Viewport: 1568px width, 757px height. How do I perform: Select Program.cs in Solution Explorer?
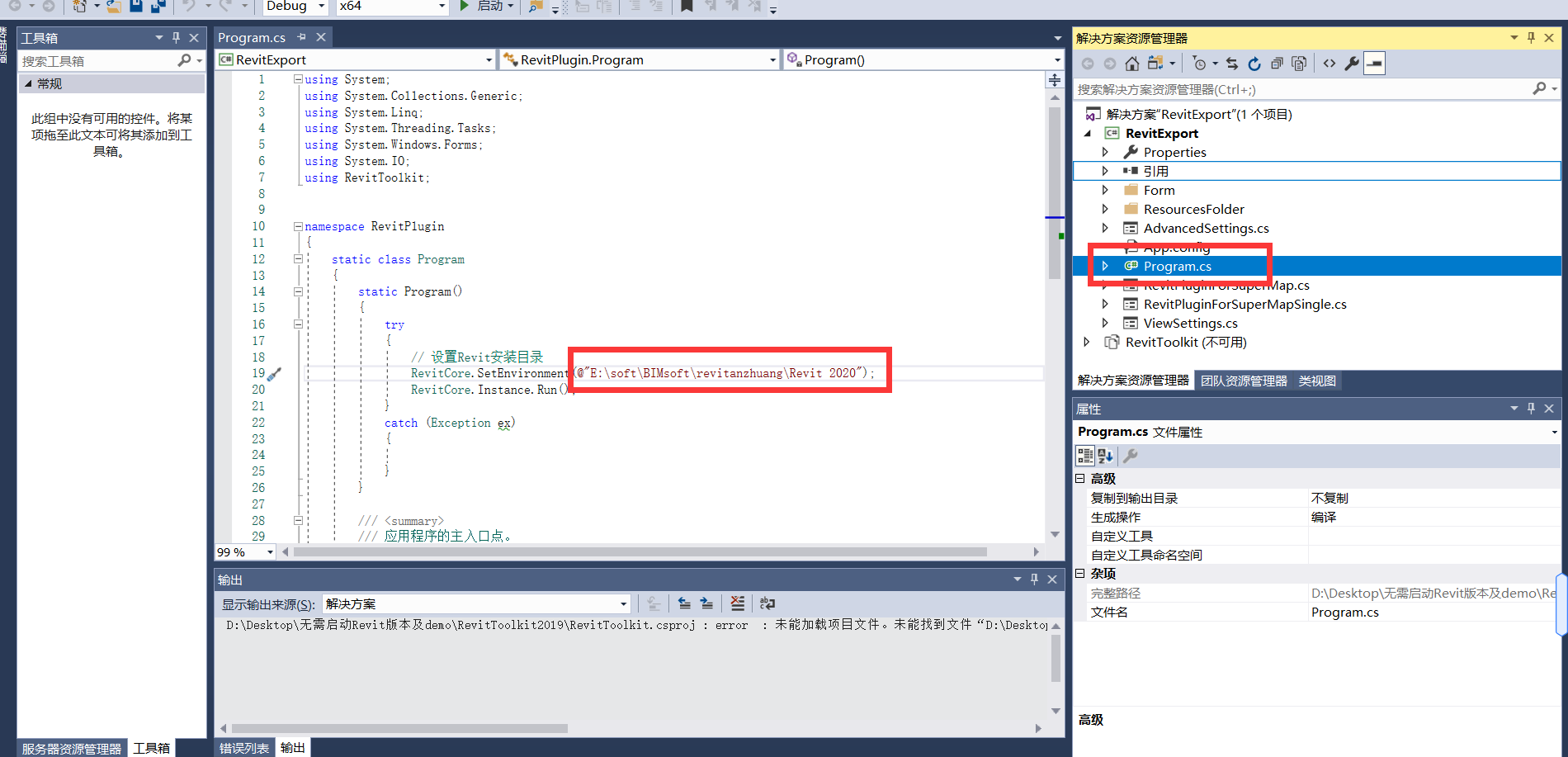pyautogui.click(x=1178, y=266)
